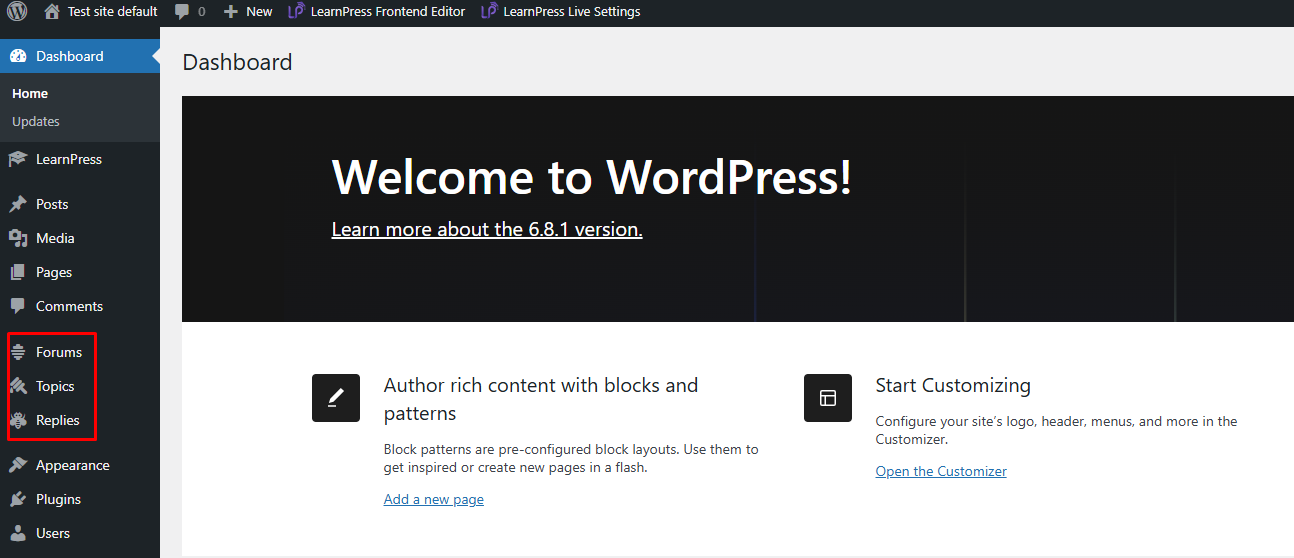Open Posts in sidebar
The width and height of the screenshot is (1294, 558).
point(52,204)
